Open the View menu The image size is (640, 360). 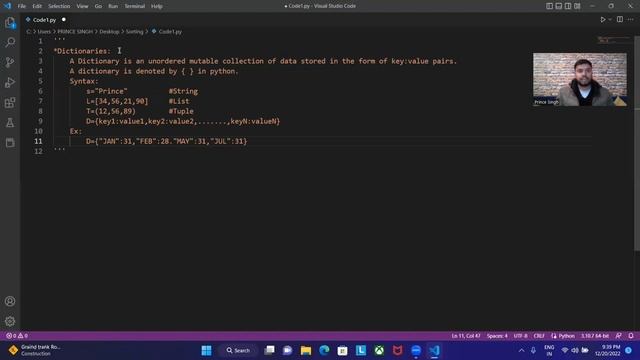pyautogui.click(x=82, y=6)
